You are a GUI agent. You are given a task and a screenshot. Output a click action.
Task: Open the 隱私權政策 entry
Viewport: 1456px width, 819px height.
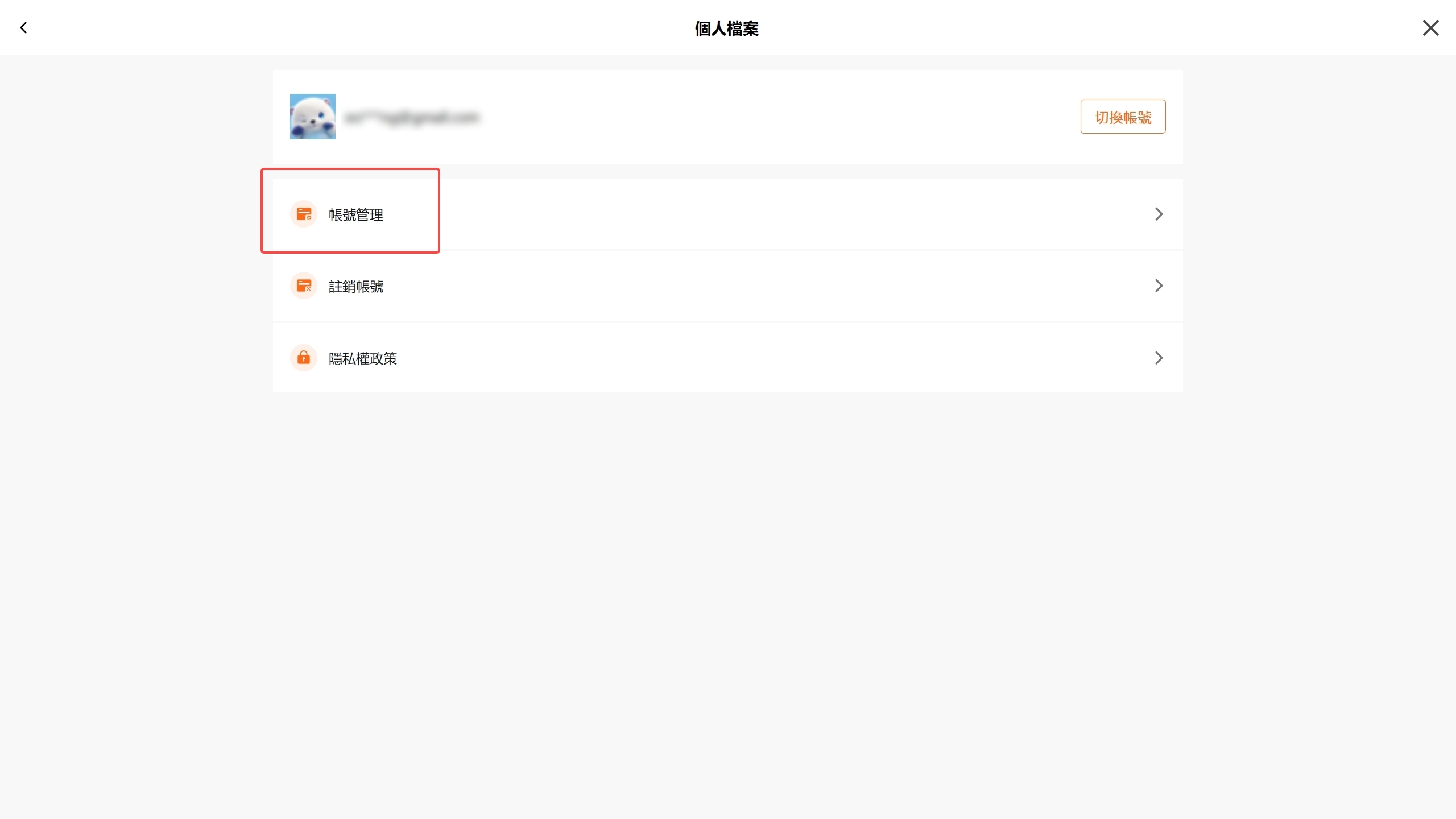tap(727, 358)
